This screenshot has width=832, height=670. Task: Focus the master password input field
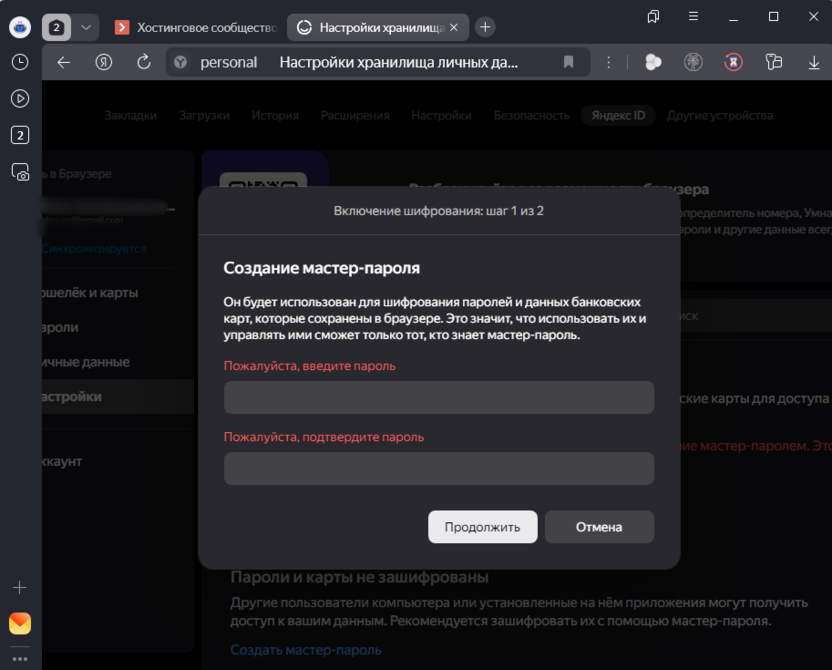pos(439,397)
